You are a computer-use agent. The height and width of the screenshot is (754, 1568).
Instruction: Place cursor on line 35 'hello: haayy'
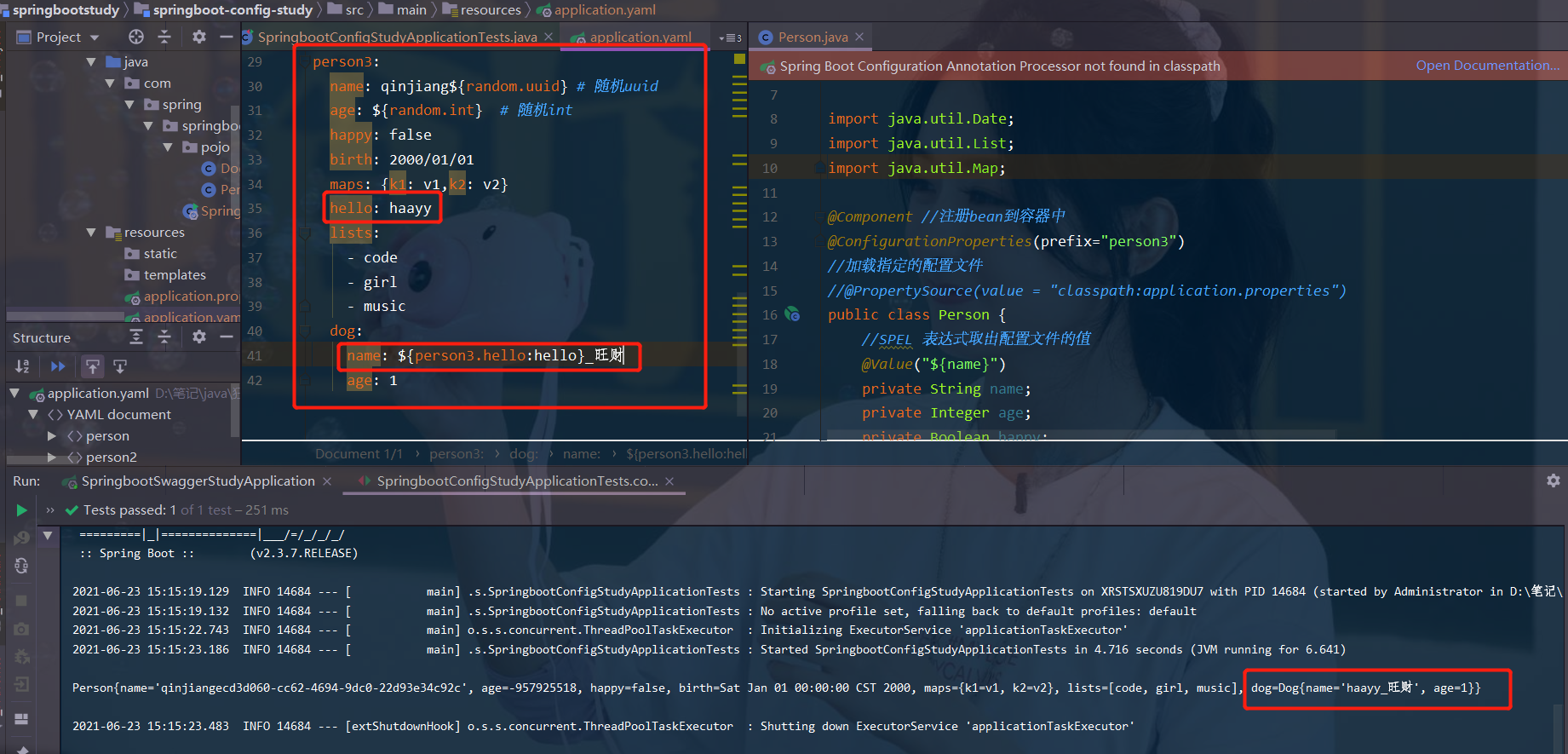pyautogui.click(x=381, y=208)
